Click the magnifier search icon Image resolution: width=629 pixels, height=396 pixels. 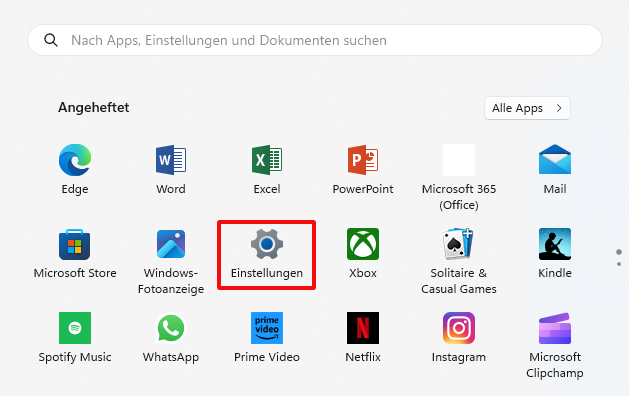[51, 40]
